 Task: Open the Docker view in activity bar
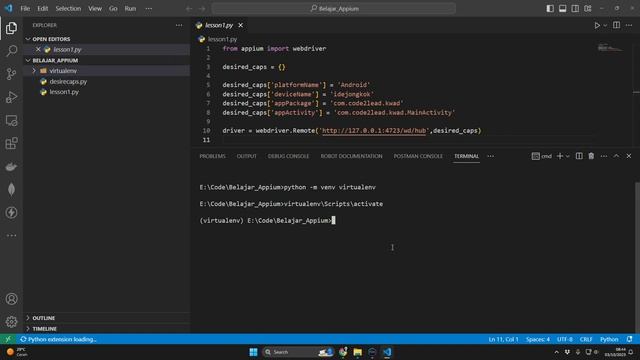coord(11,167)
